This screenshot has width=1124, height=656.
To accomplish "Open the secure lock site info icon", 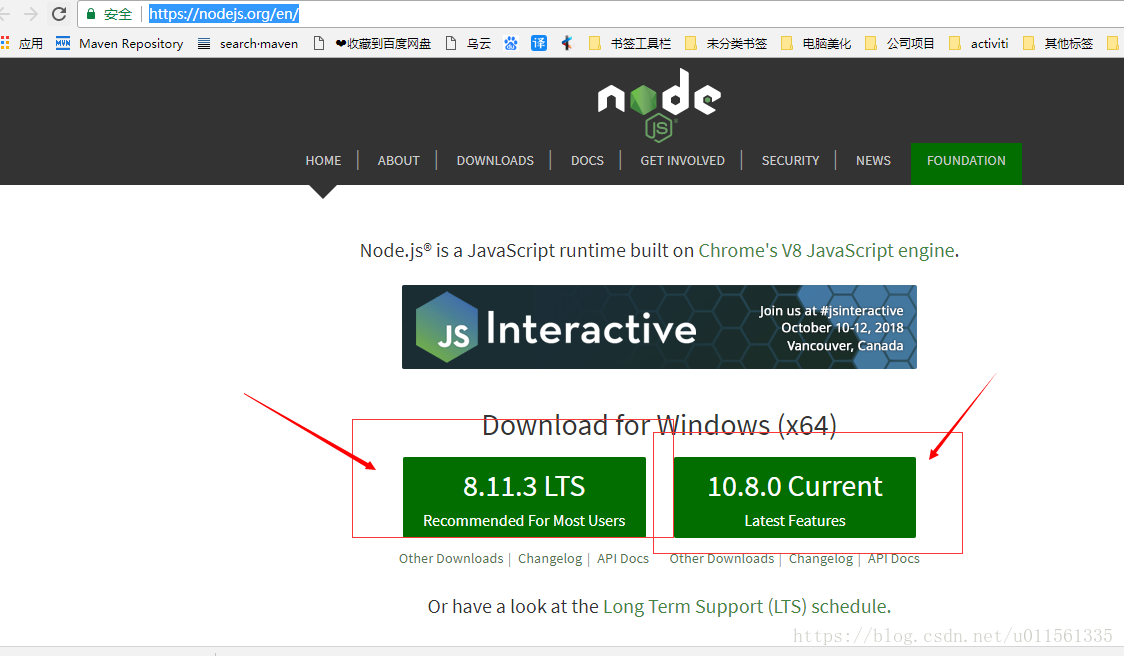I will tap(91, 14).
